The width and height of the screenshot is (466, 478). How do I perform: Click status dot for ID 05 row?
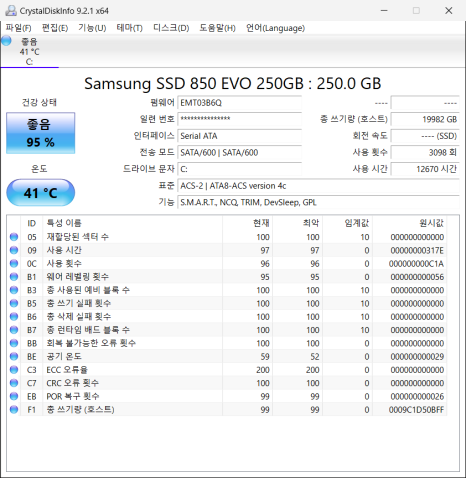(x=14, y=237)
